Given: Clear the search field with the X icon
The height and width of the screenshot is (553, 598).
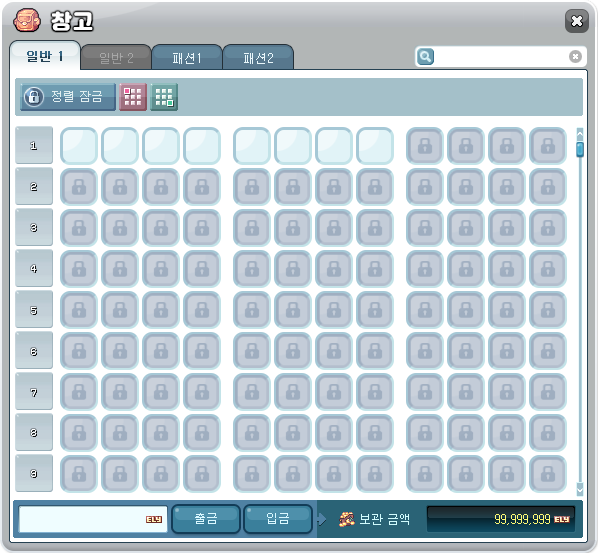Looking at the screenshot, I should [x=575, y=56].
